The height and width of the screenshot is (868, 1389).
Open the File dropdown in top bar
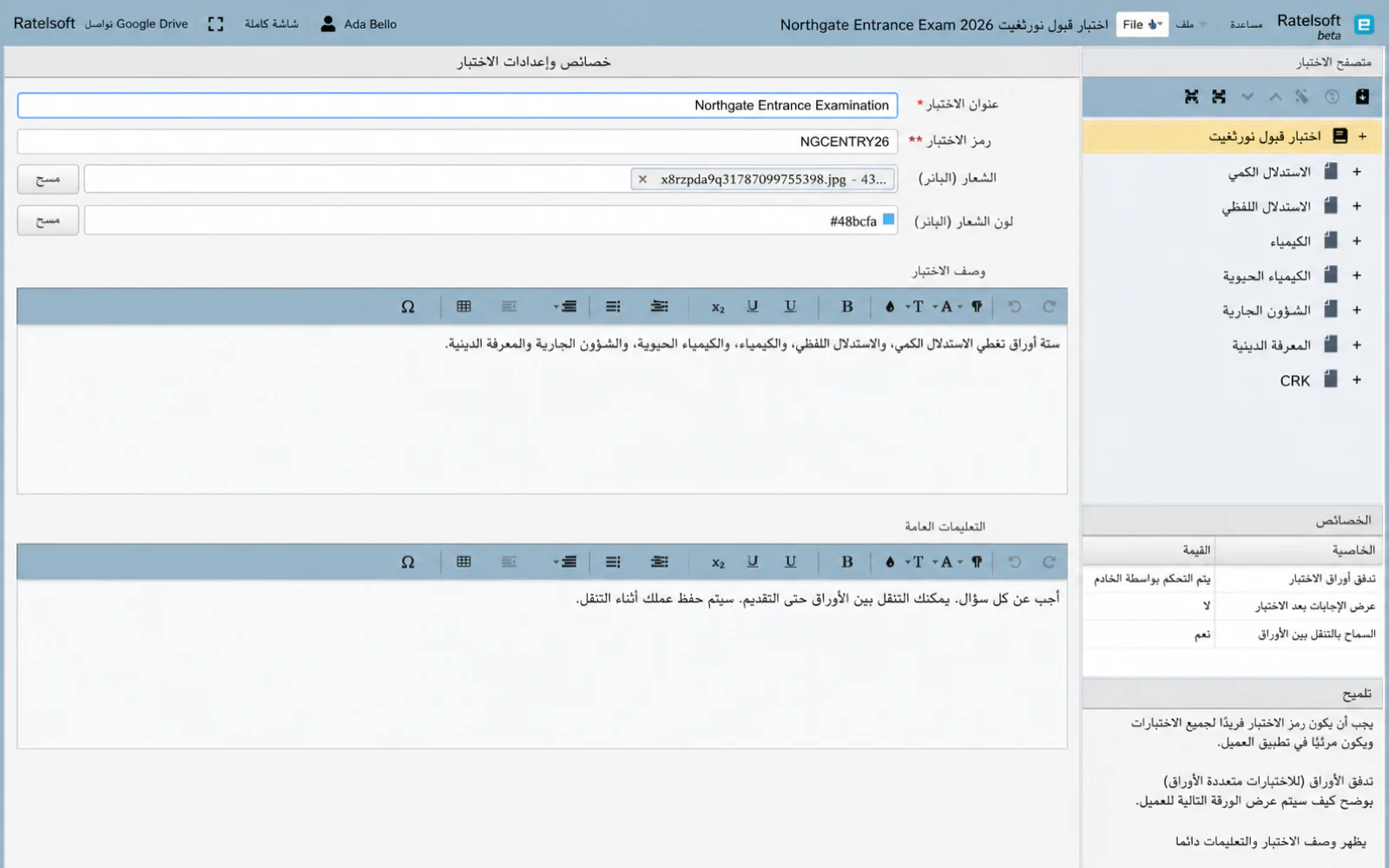coord(1142,24)
